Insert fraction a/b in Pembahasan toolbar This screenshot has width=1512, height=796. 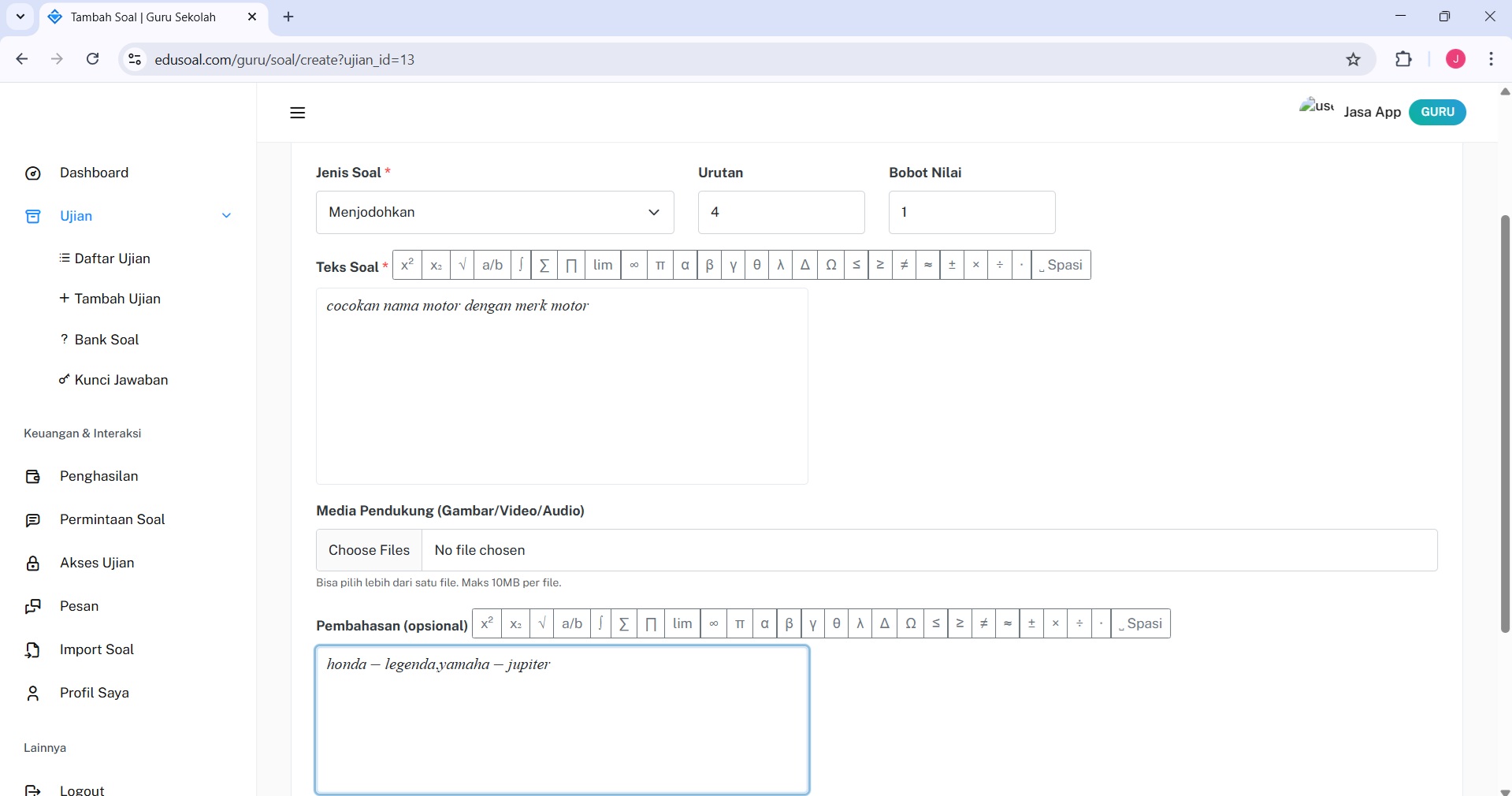click(572, 623)
